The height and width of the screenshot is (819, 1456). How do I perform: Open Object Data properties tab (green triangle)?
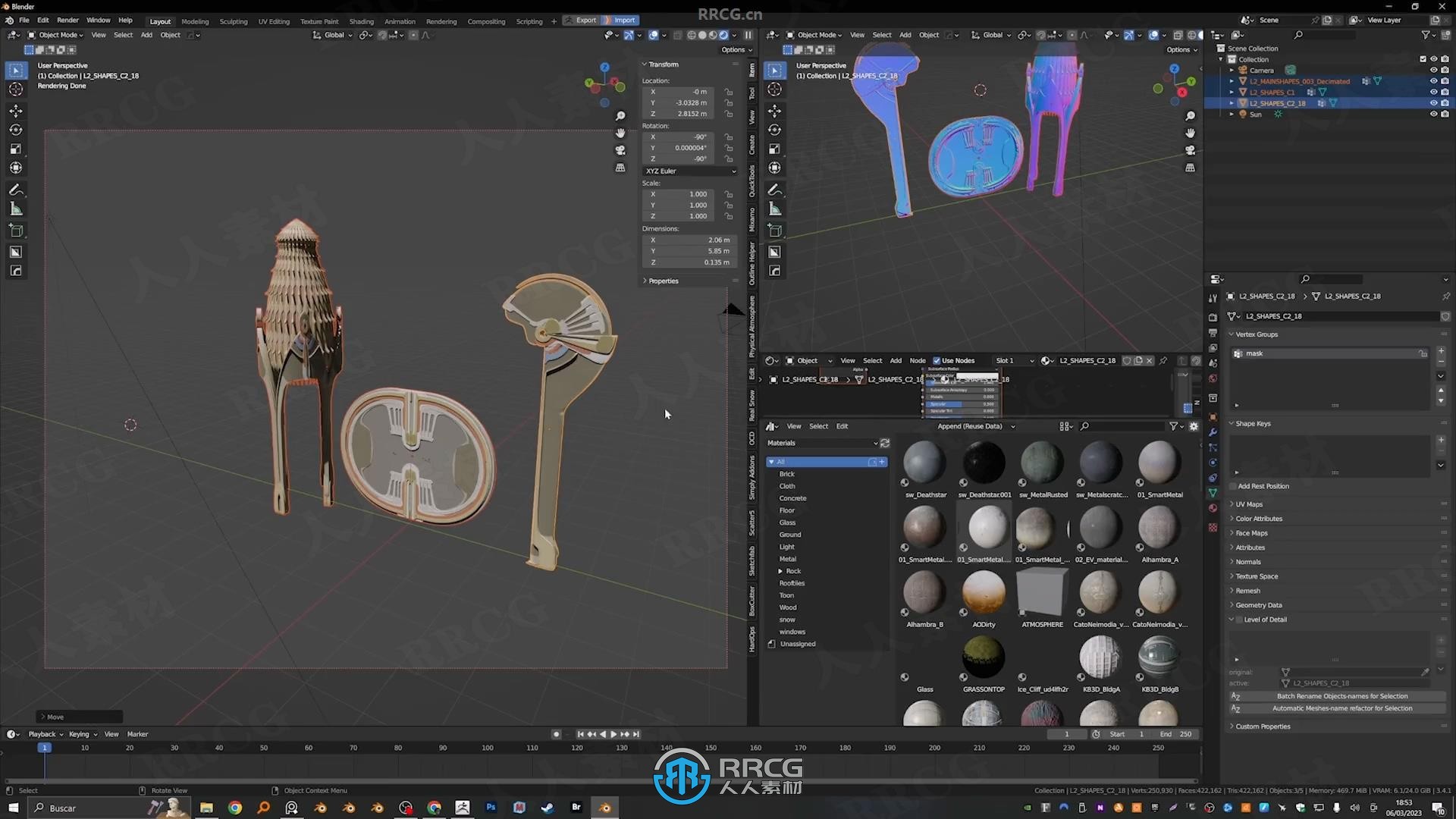pos(1213,493)
